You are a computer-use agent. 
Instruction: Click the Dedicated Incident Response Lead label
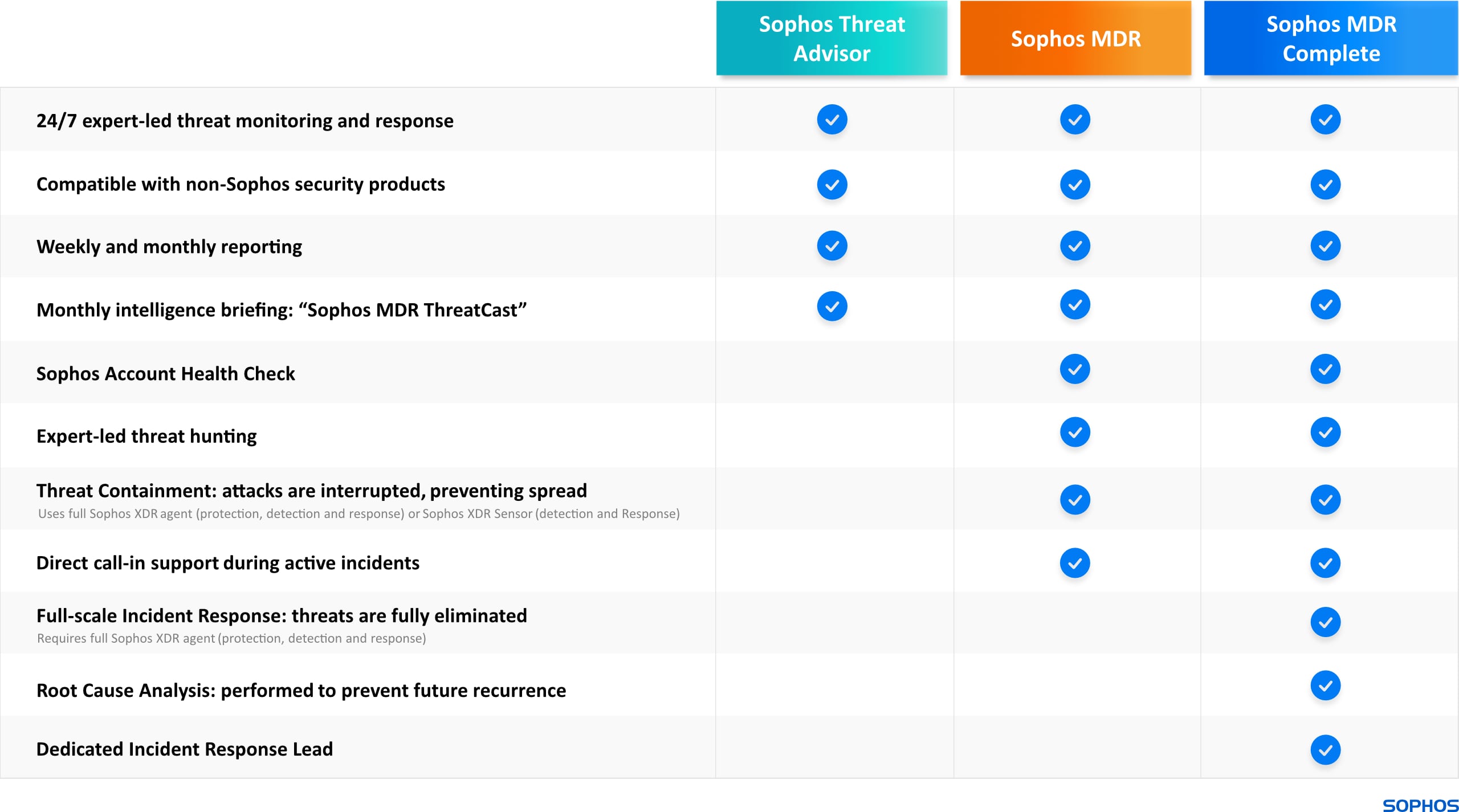(x=184, y=749)
